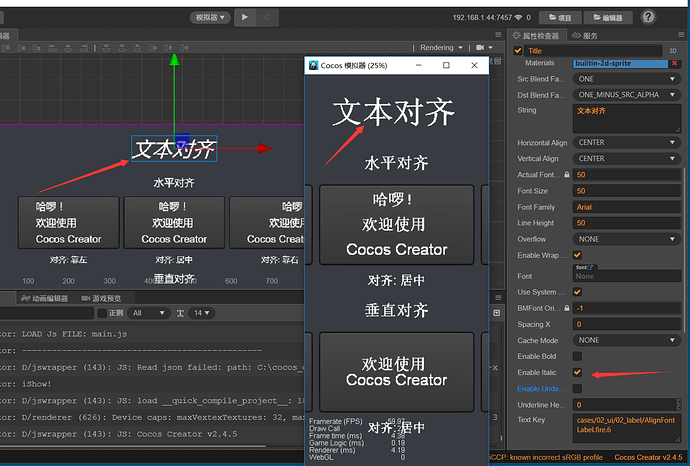This screenshot has height=466, width=690.
Task: Open the camera dropdown in scene toolbar
Action: click(484, 48)
